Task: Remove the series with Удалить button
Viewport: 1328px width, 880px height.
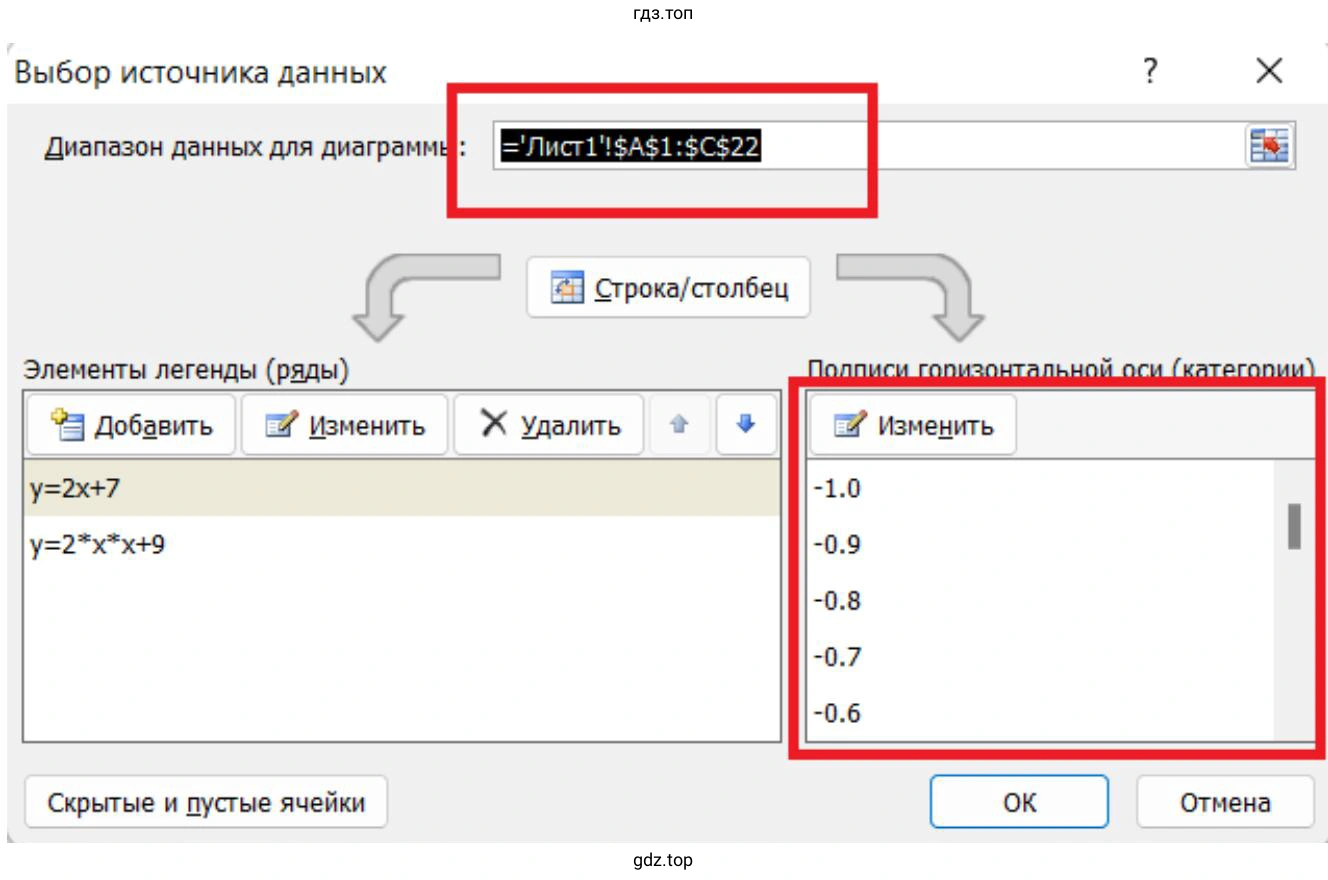Action: (549, 425)
